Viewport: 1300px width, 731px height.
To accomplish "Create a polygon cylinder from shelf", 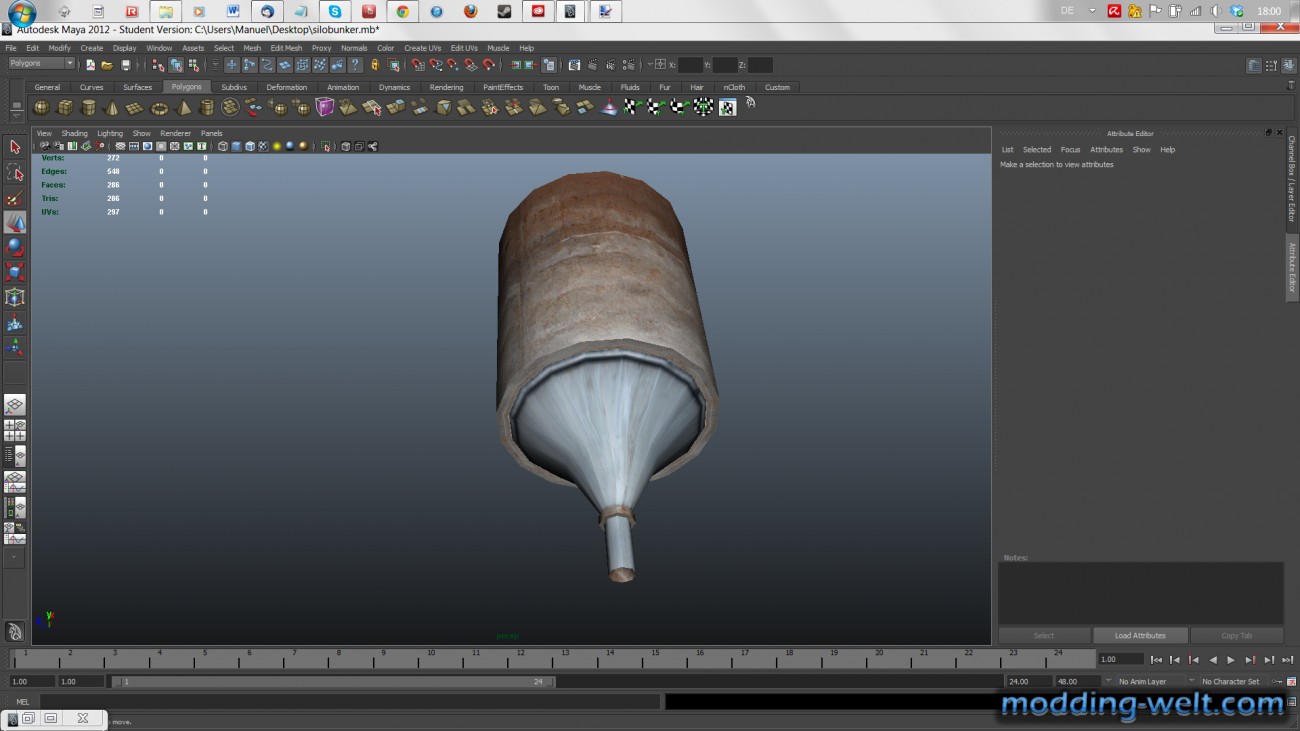I will pos(88,107).
